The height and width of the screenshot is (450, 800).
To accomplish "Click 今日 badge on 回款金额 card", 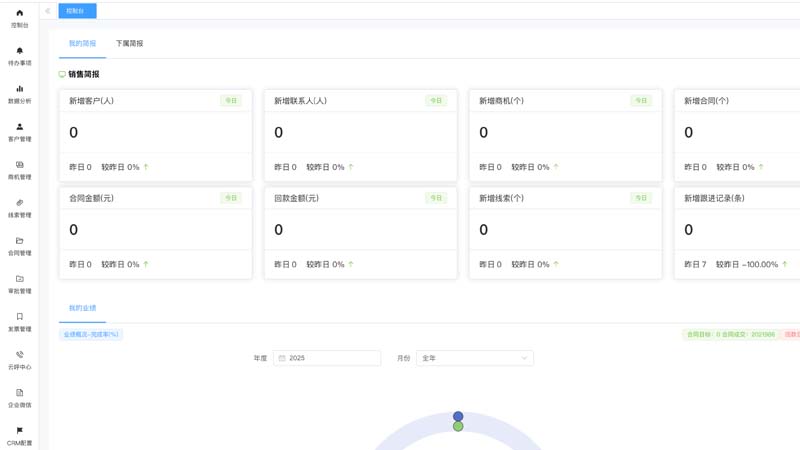I will 436,198.
